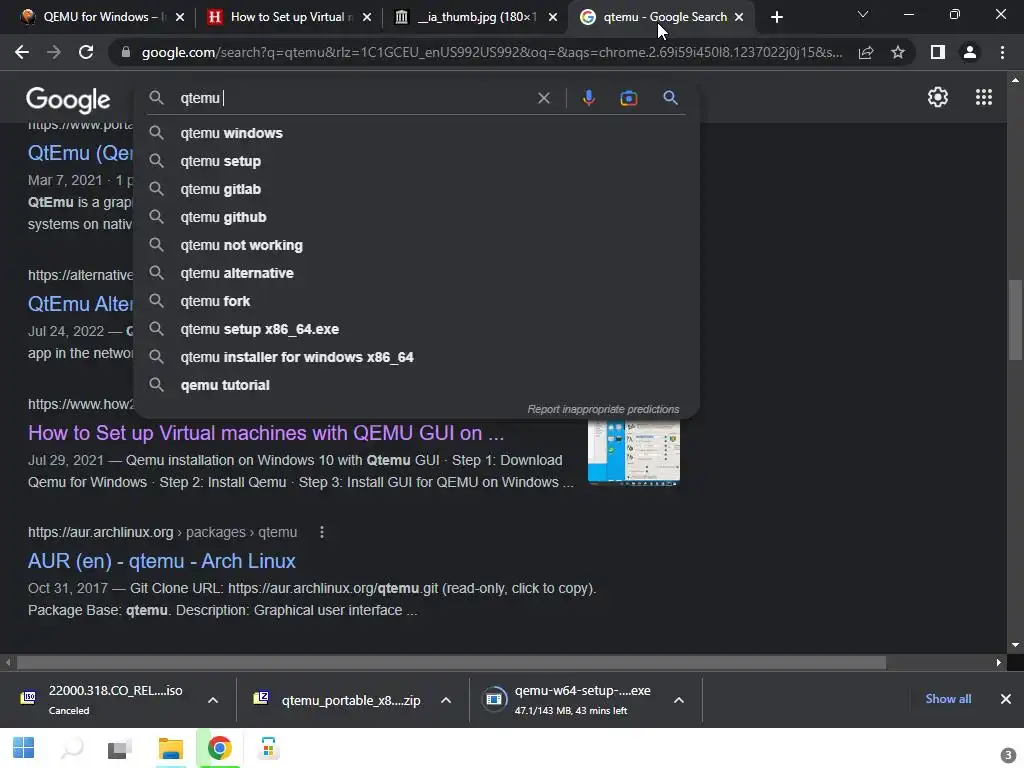Close the __ia_thumb.jpg tab
Screen dimensions: 1024x768
tap(553, 17)
